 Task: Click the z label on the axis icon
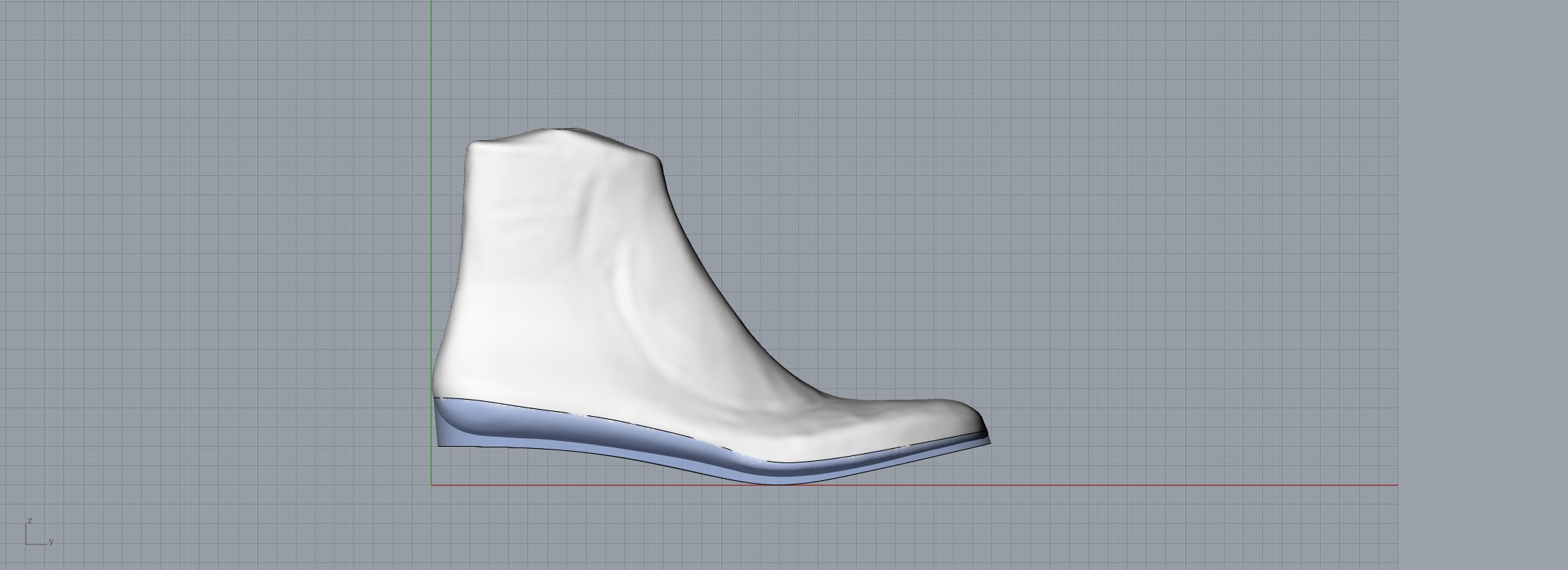coord(30,521)
